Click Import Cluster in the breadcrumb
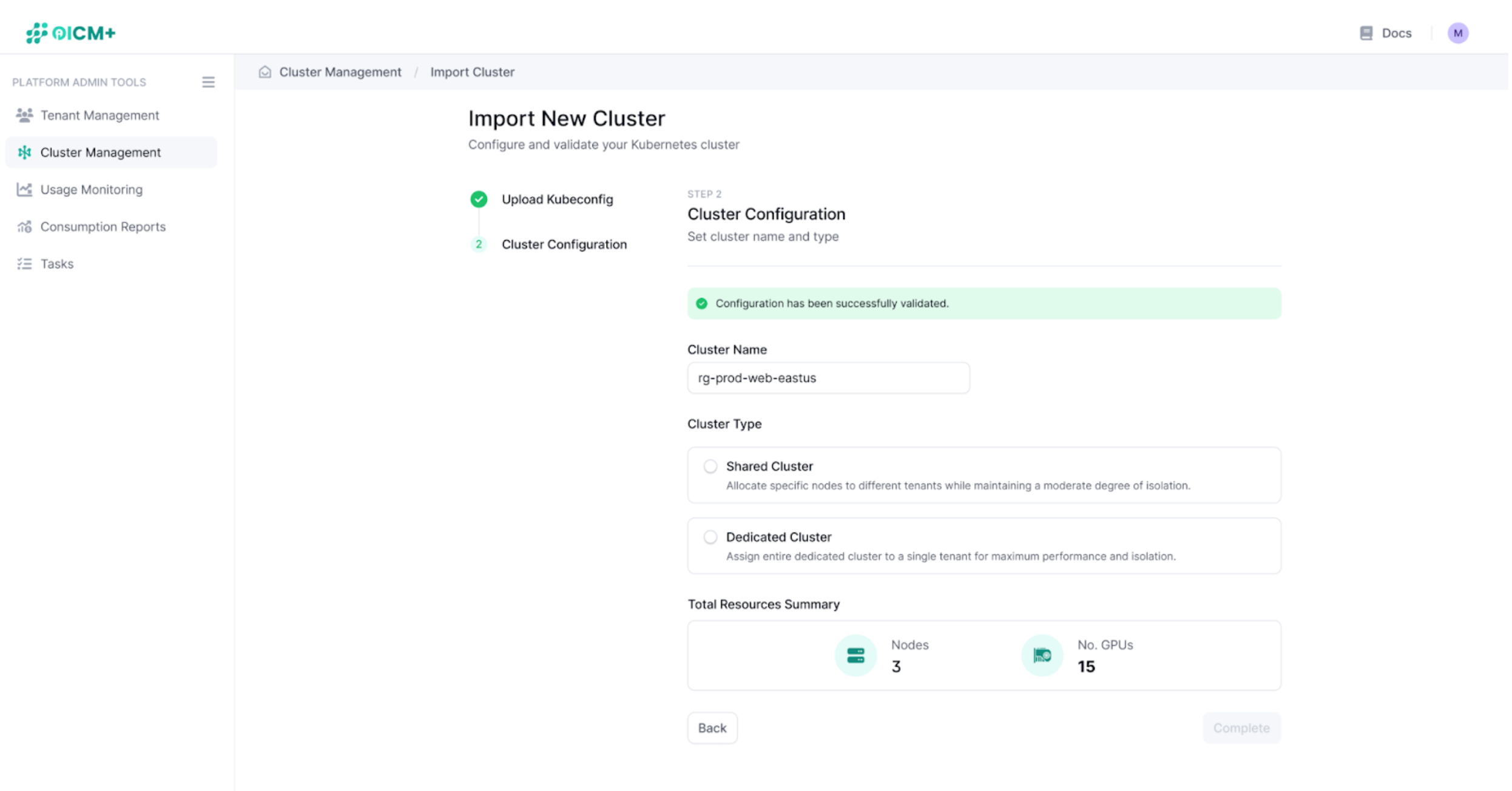 pyautogui.click(x=473, y=72)
